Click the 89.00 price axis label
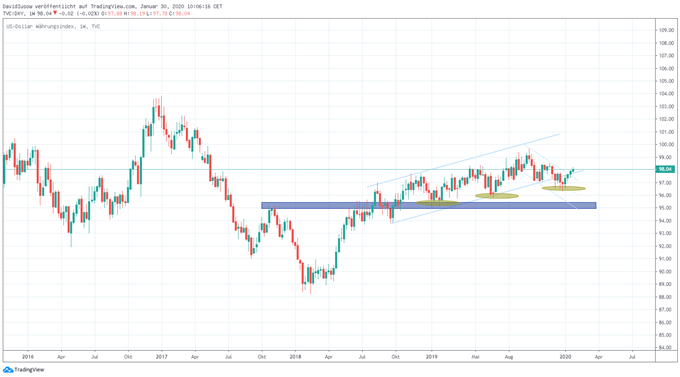The height and width of the screenshot is (377, 680). coord(666,284)
